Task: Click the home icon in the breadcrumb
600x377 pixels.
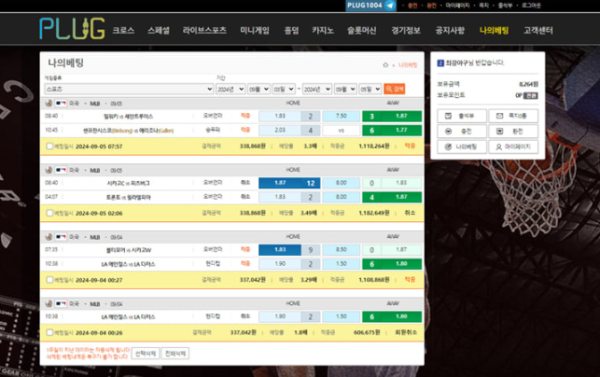Action: 385,65
